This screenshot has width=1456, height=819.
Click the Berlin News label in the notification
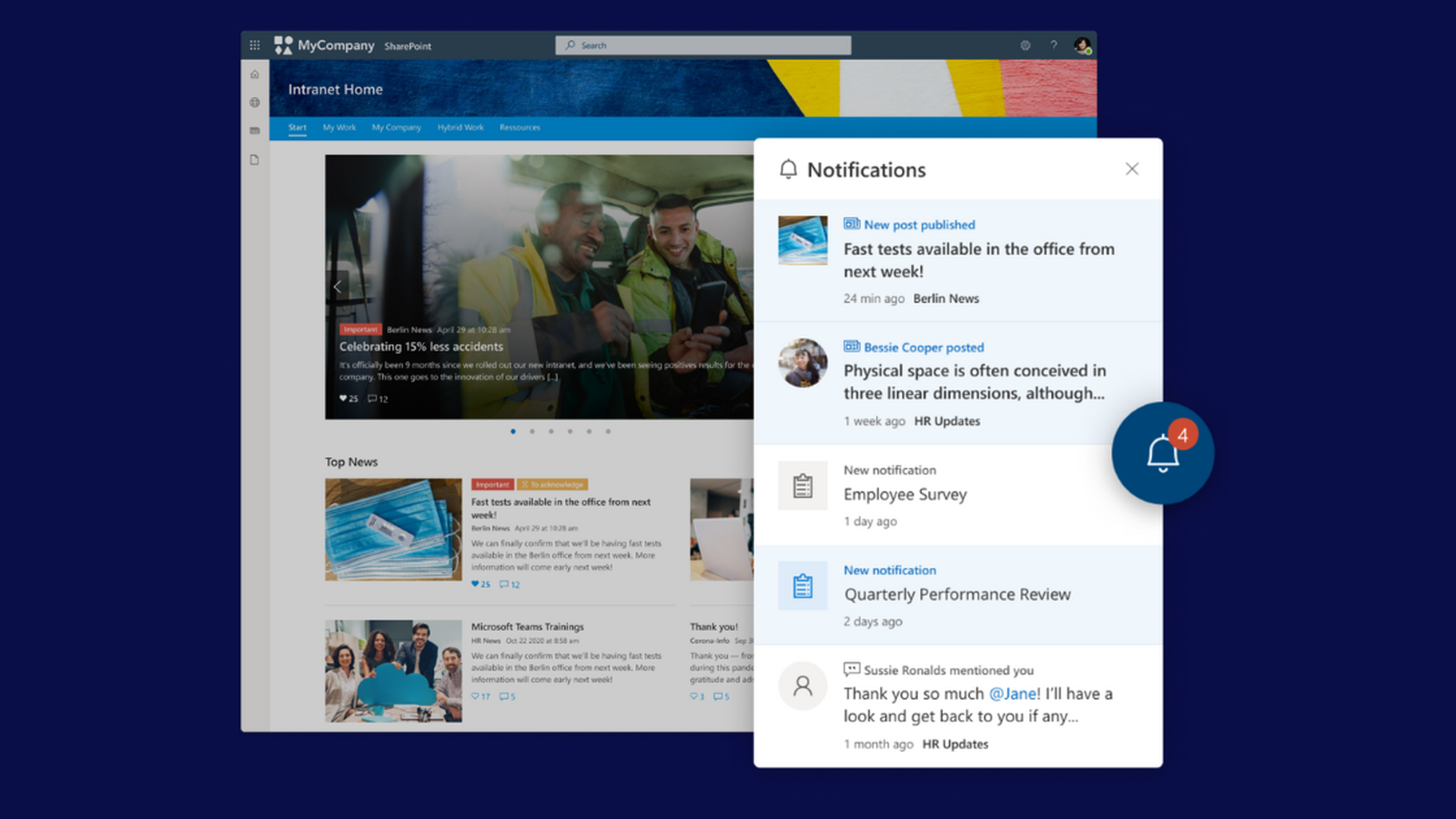pos(946,298)
